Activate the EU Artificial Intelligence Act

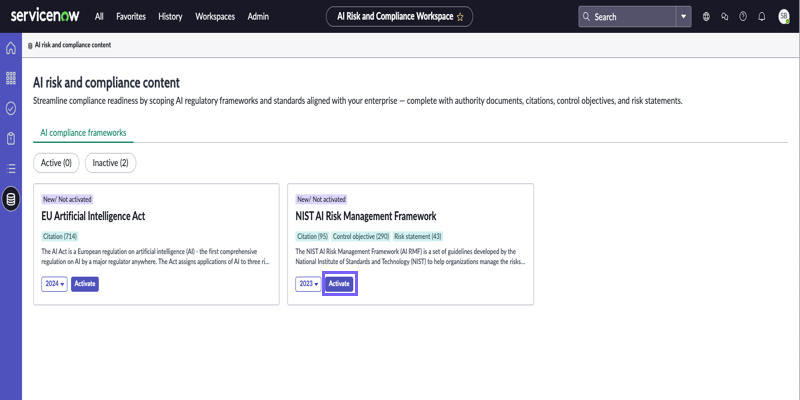(85, 284)
